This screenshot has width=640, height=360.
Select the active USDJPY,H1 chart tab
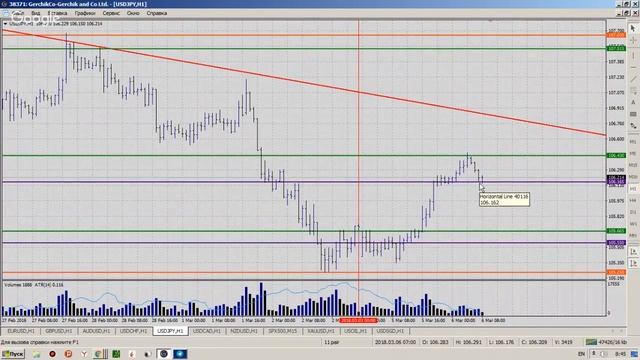tap(170, 331)
